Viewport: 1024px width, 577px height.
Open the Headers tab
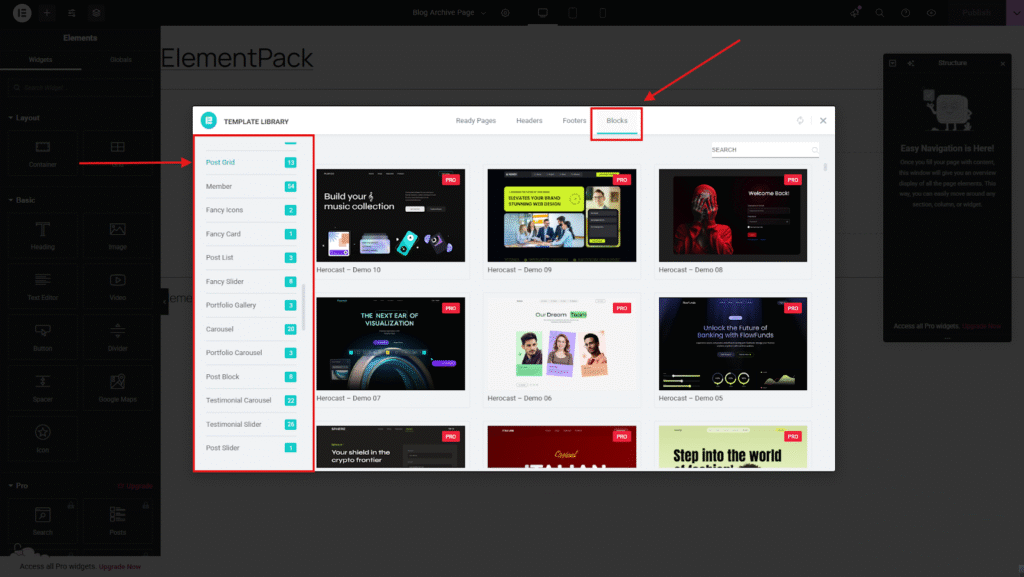coord(529,121)
